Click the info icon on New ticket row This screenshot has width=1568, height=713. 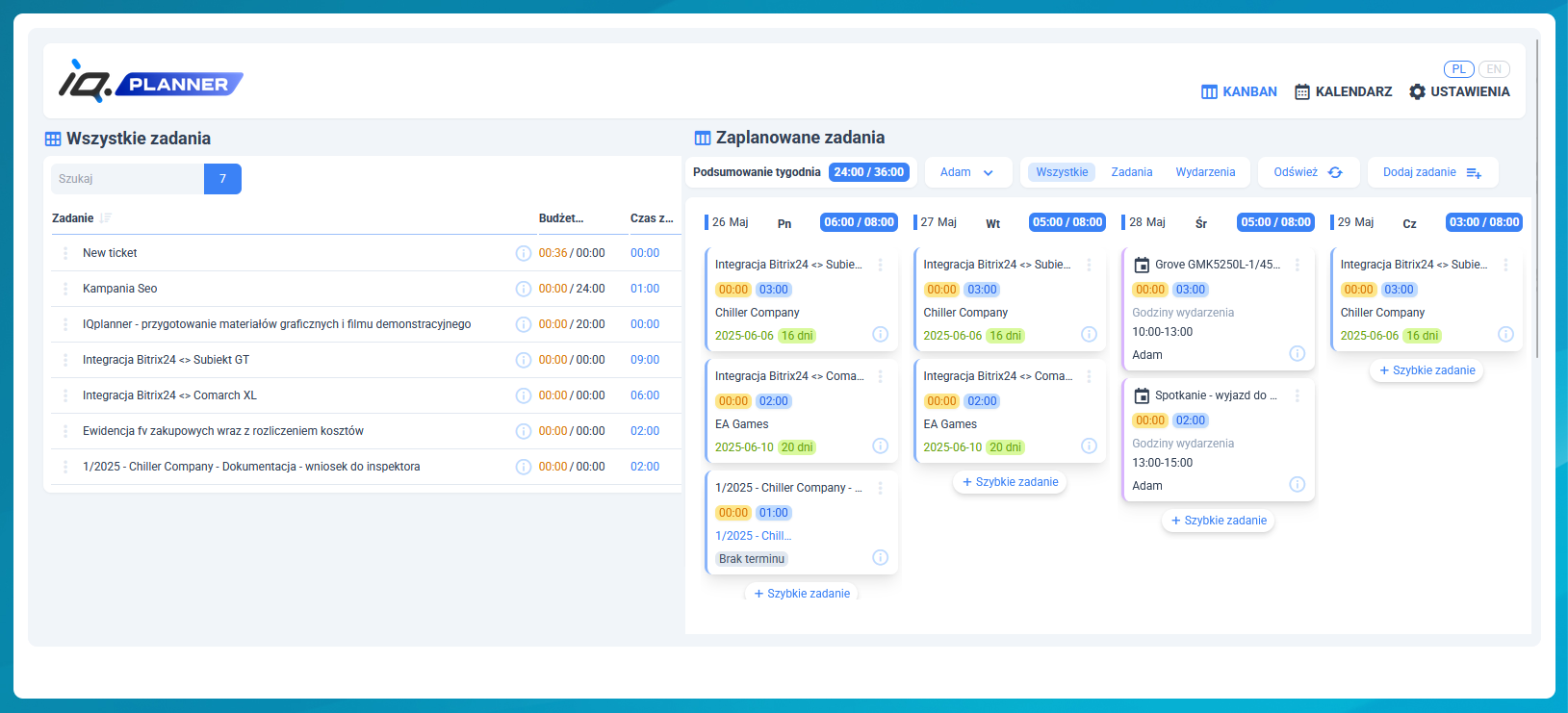click(x=523, y=253)
